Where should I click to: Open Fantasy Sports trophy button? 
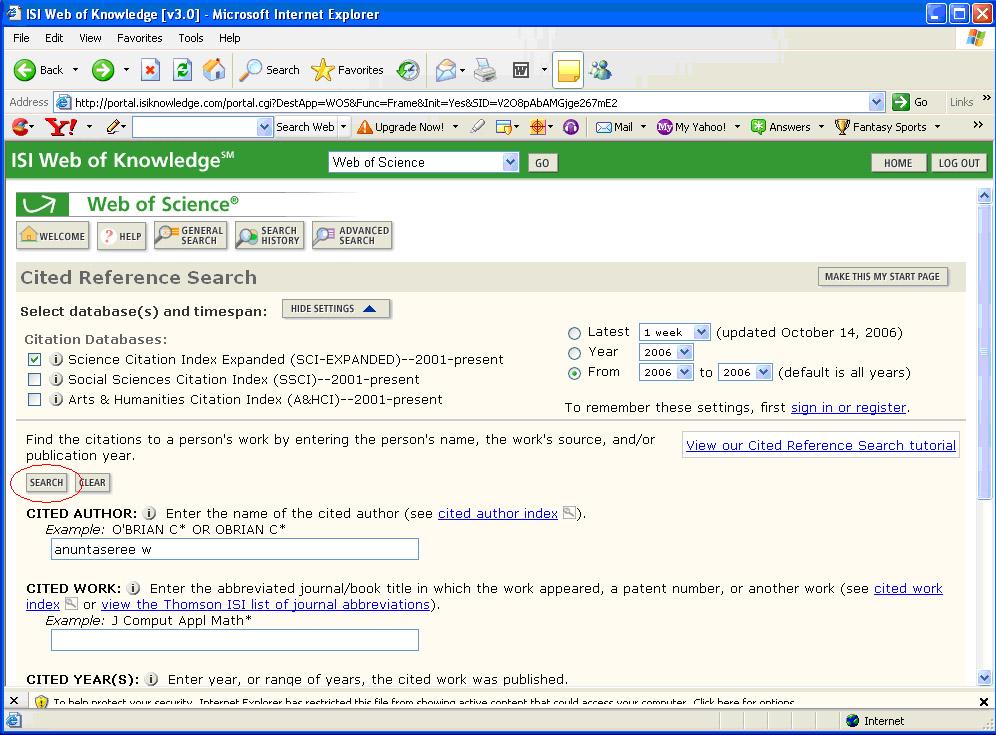(x=880, y=127)
